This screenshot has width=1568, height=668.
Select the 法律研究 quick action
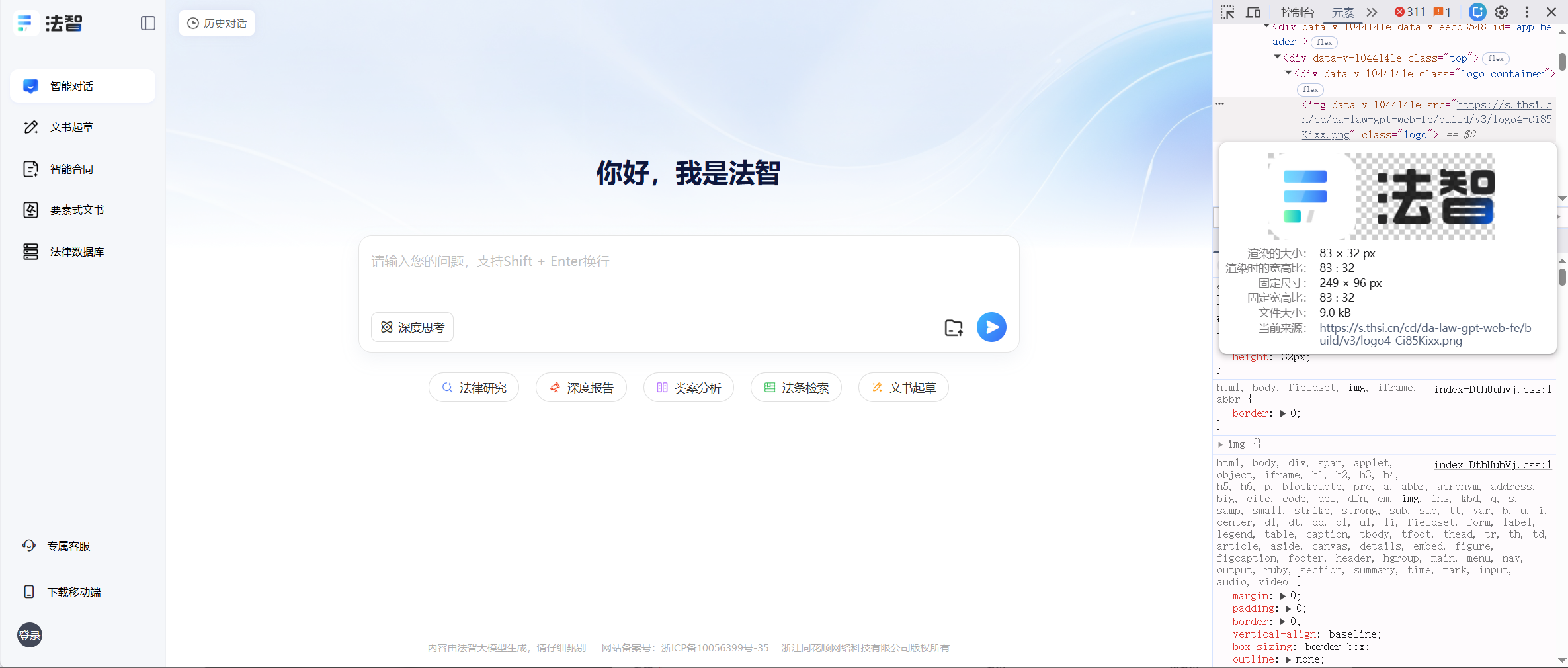click(x=474, y=388)
